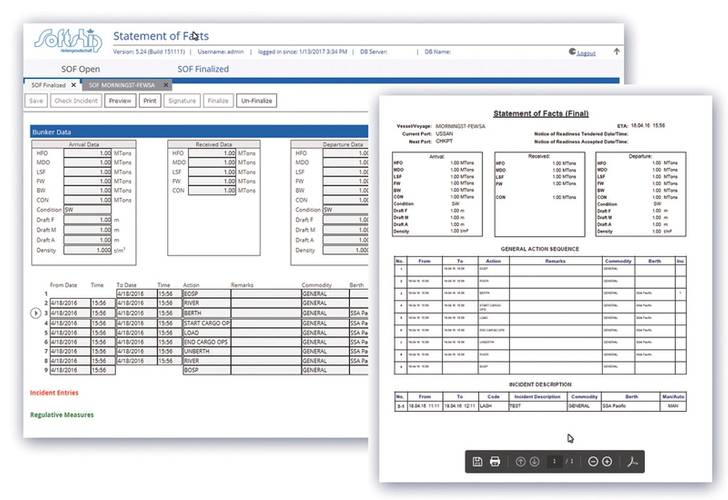Click the printer icon in PDF toolbar
The width and height of the screenshot is (728, 500).
click(x=495, y=461)
